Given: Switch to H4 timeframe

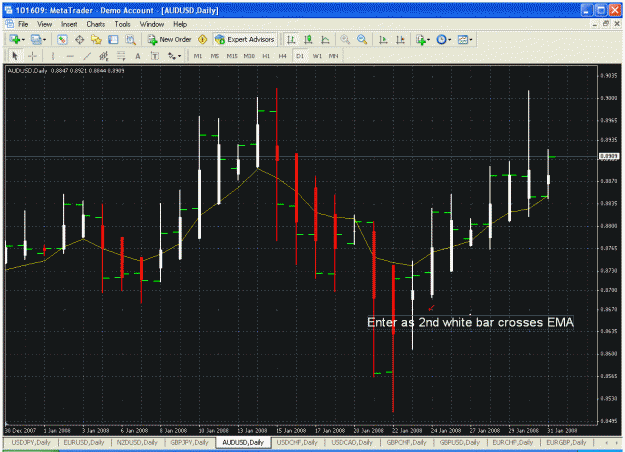Looking at the screenshot, I should tap(283, 56).
